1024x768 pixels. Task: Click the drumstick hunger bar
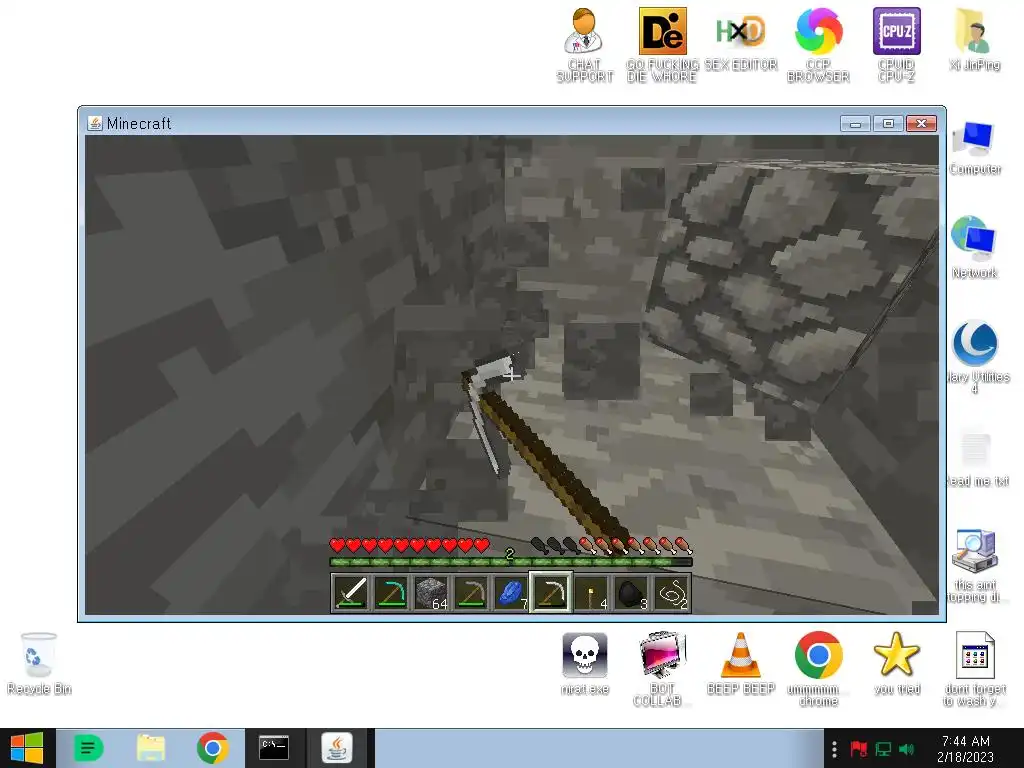612,545
